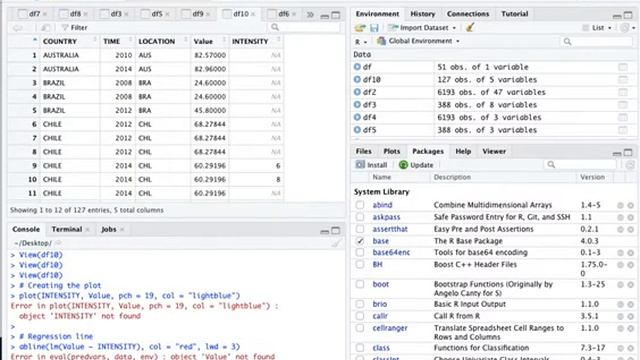Check the boot package checkbox
The image size is (640, 360).
tap(360, 284)
